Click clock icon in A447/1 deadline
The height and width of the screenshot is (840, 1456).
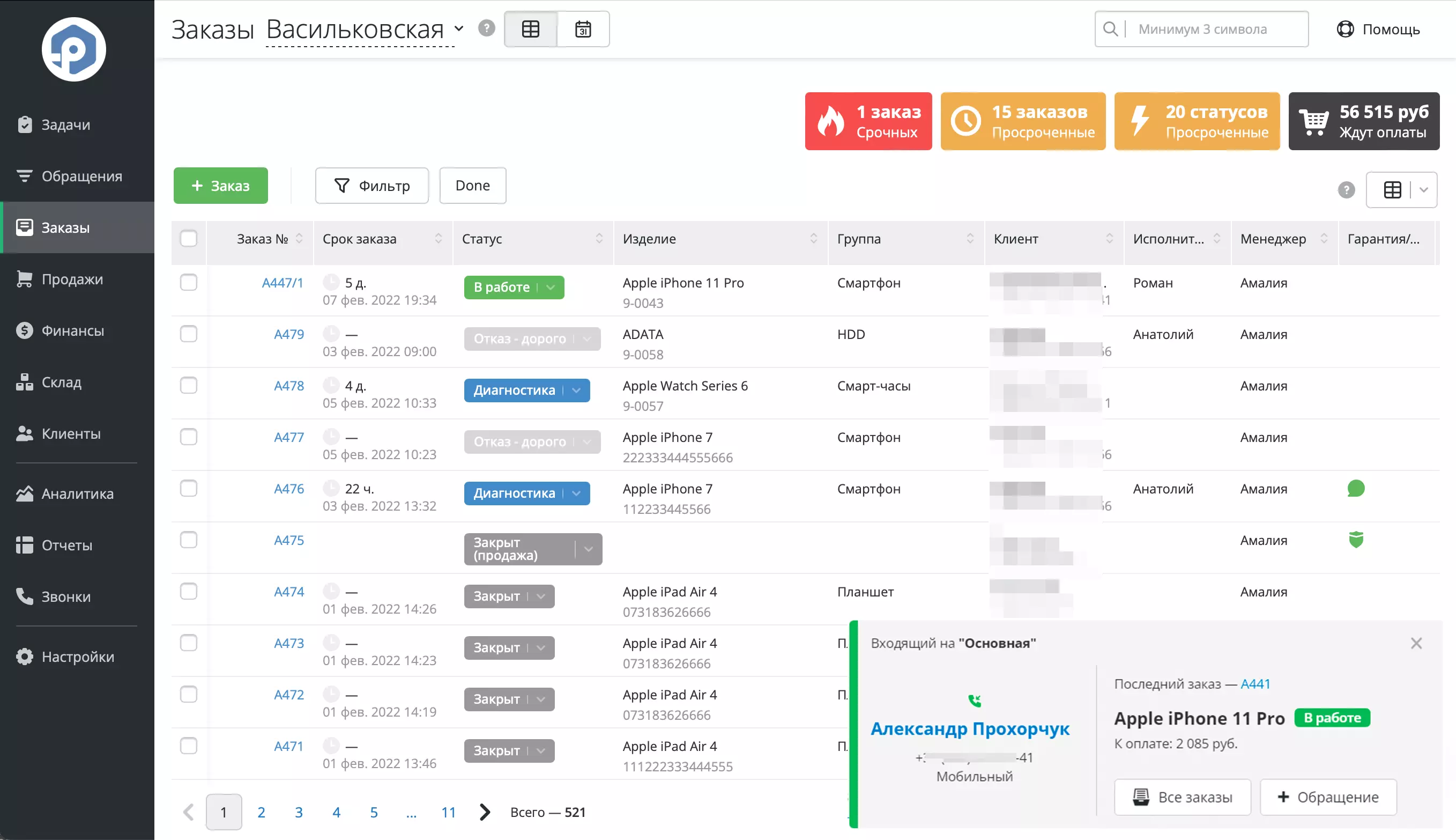[331, 282]
